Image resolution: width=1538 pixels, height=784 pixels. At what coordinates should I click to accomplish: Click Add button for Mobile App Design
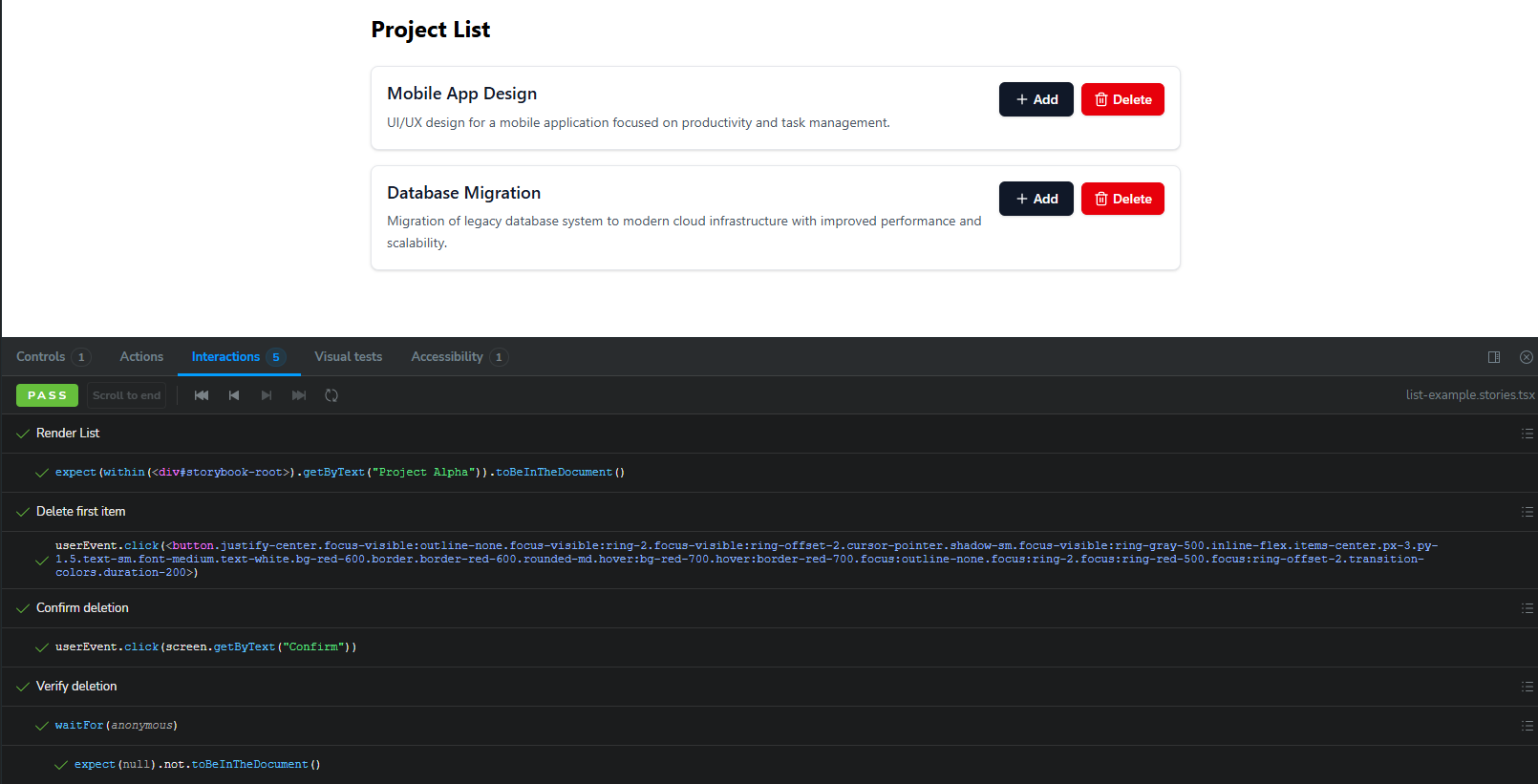point(1036,99)
